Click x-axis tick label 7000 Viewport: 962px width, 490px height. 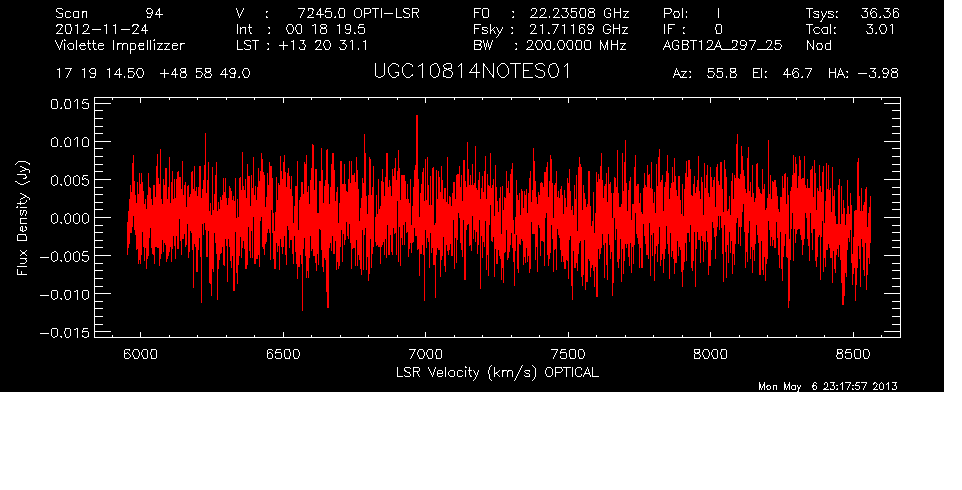(x=425, y=354)
